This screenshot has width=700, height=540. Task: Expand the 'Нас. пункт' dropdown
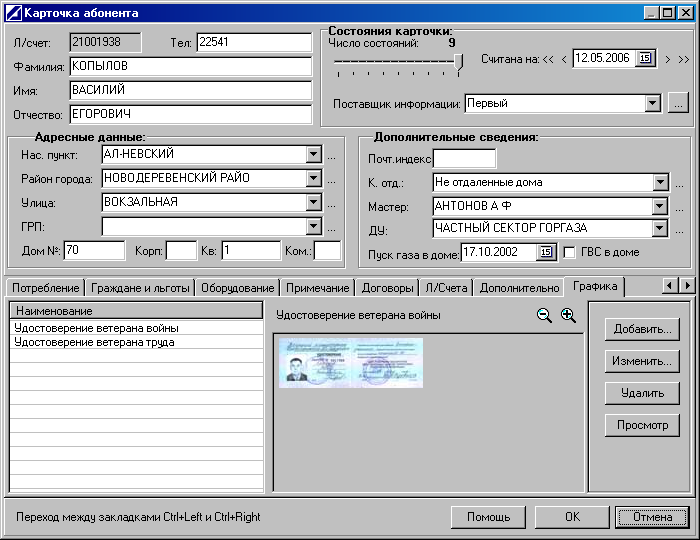(x=313, y=155)
